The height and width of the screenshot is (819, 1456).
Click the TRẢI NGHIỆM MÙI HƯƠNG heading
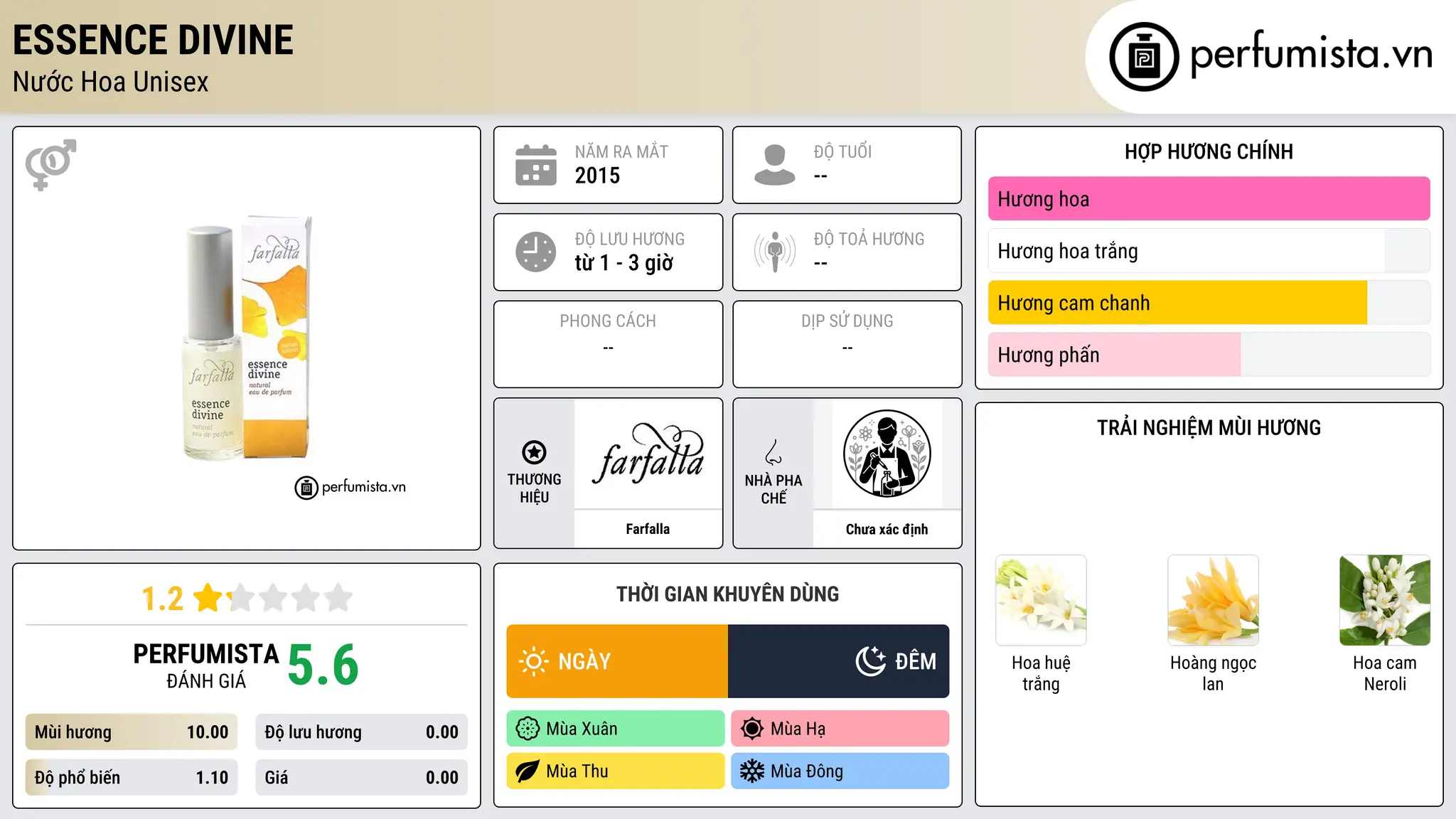click(1209, 427)
